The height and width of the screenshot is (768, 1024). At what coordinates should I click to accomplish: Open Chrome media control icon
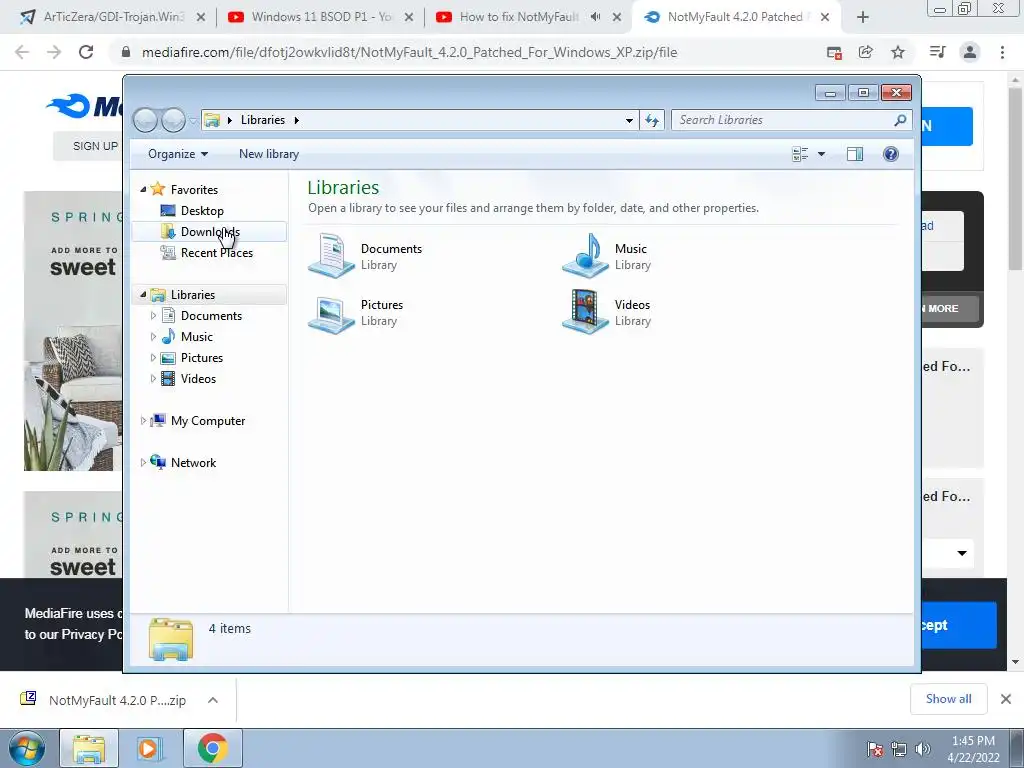[x=938, y=52]
